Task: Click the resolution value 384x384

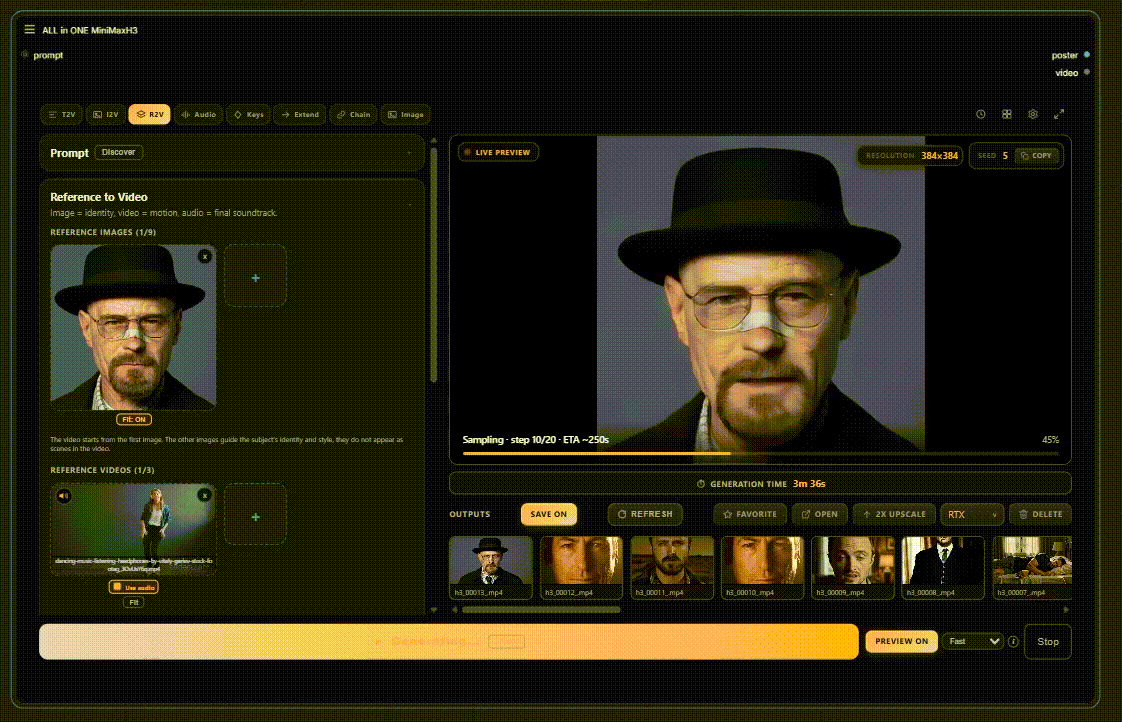Action: [940, 156]
